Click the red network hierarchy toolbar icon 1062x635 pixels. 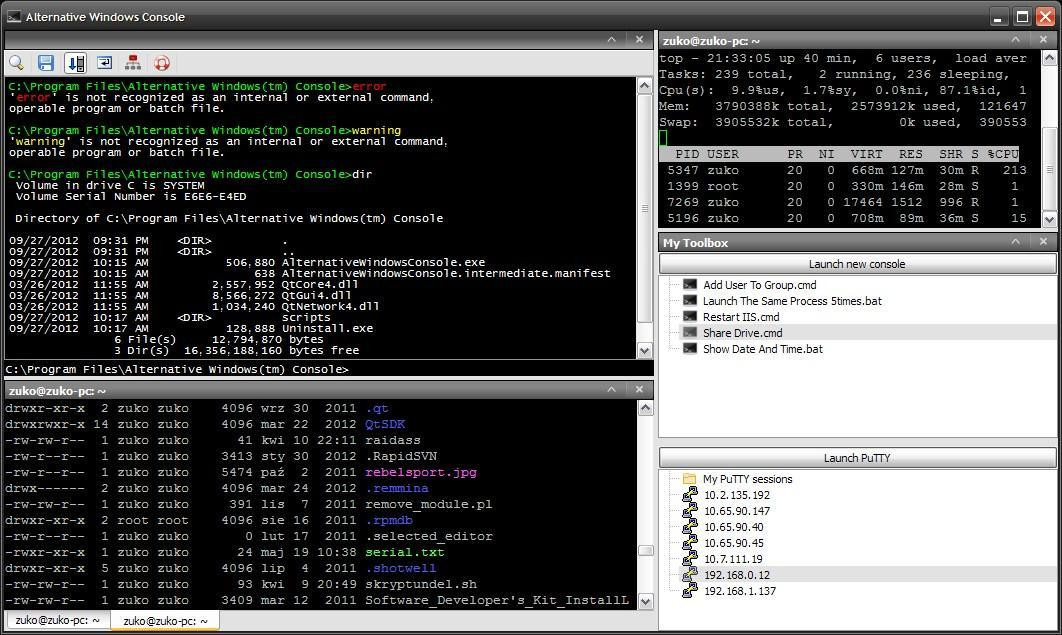[x=133, y=63]
